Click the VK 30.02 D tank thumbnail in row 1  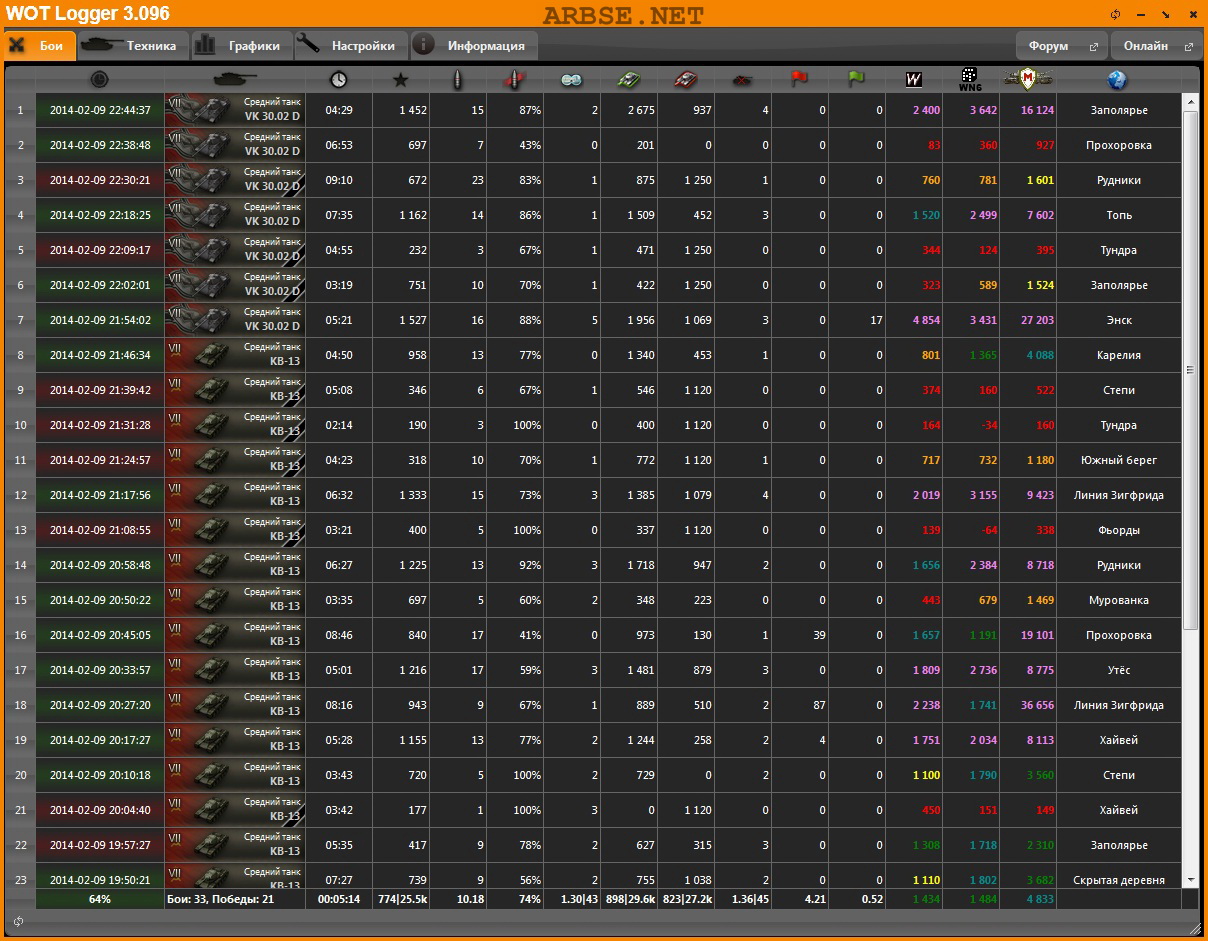click(200, 110)
